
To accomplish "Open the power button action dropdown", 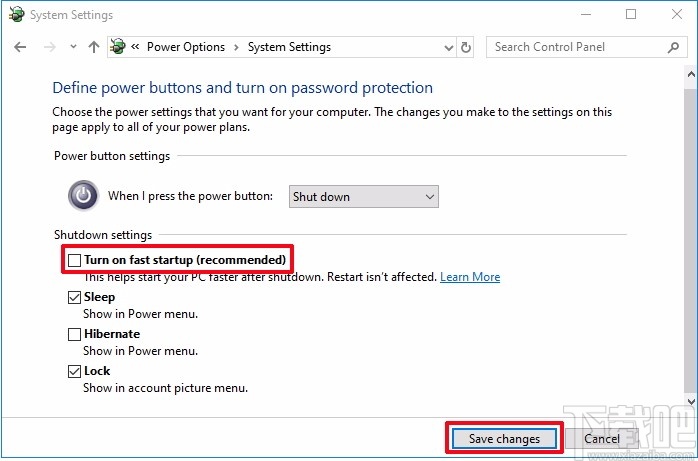I will coord(364,197).
